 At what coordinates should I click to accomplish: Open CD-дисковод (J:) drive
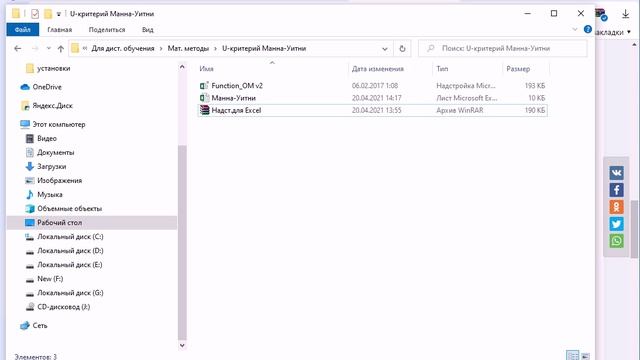[x=63, y=307]
